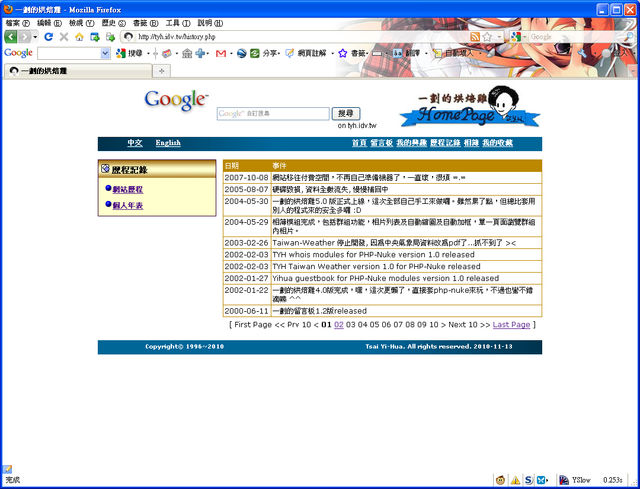Click the 搜尋 button beside Google custom search
Image resolution: width=640 pixels, height=489 pixels.
coord(345,114)
